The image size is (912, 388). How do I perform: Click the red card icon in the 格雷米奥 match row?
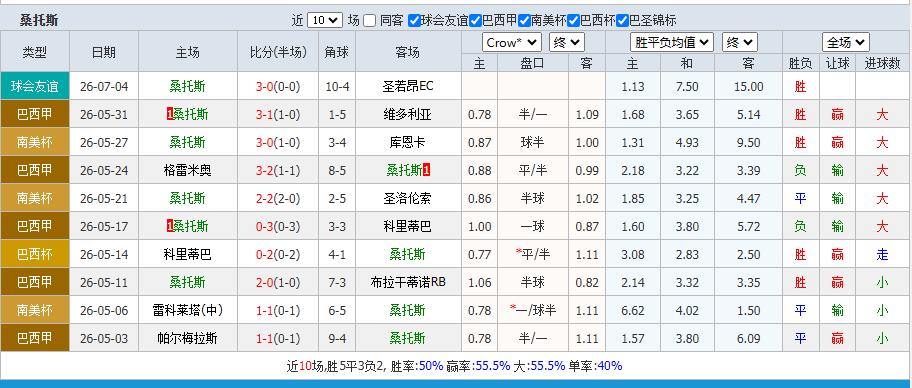426,170
